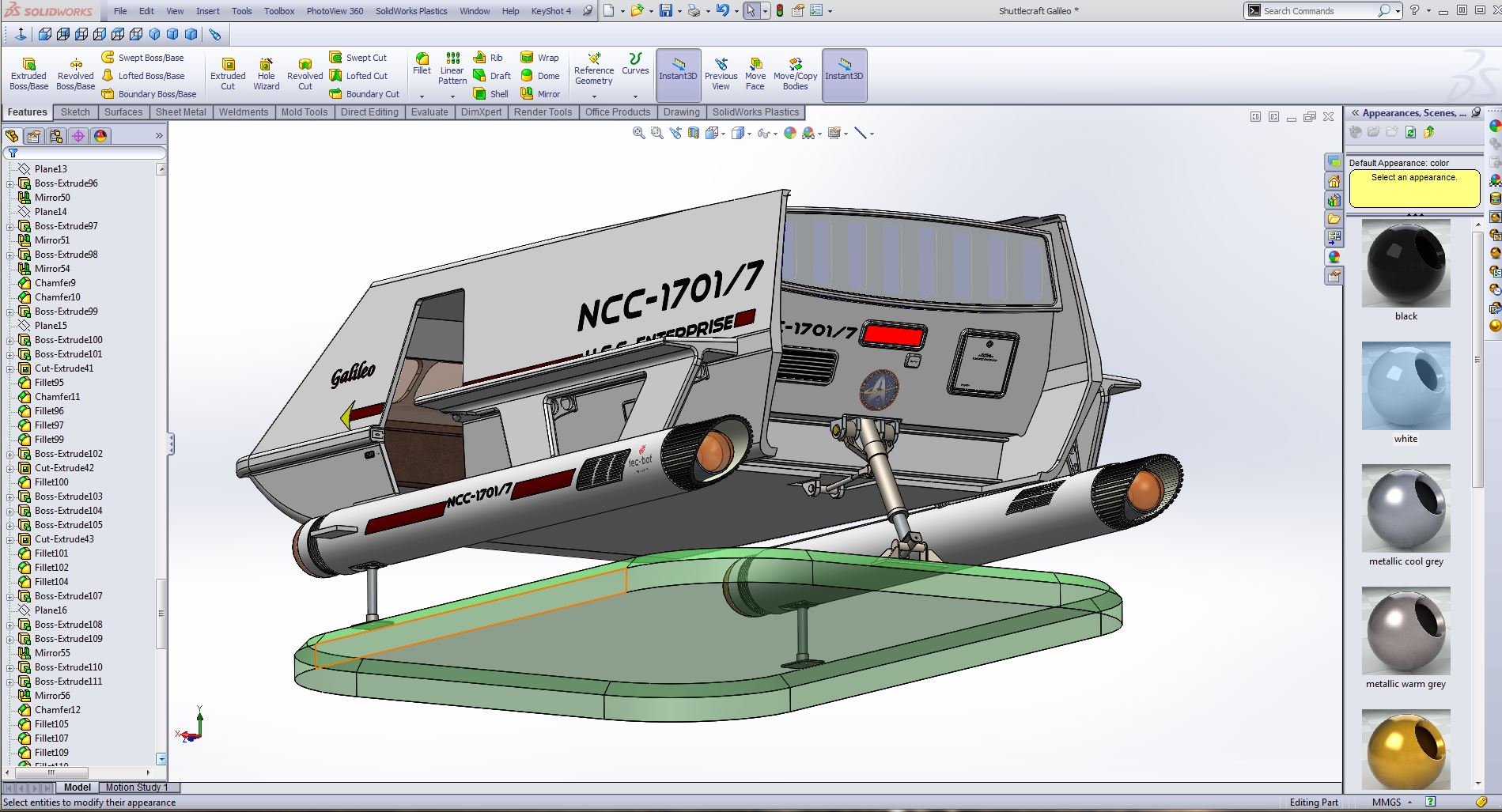Open the PhotoView 360 menu
Screen dimensions: 1502x812
(x=335, y=11)
